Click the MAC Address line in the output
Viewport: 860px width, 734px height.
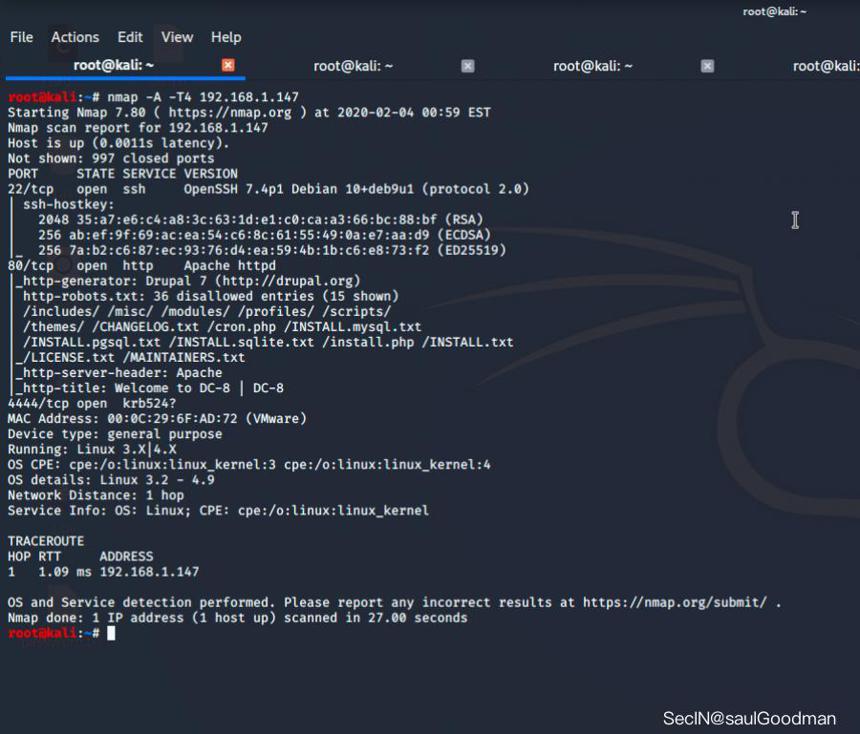click(157, 419)
